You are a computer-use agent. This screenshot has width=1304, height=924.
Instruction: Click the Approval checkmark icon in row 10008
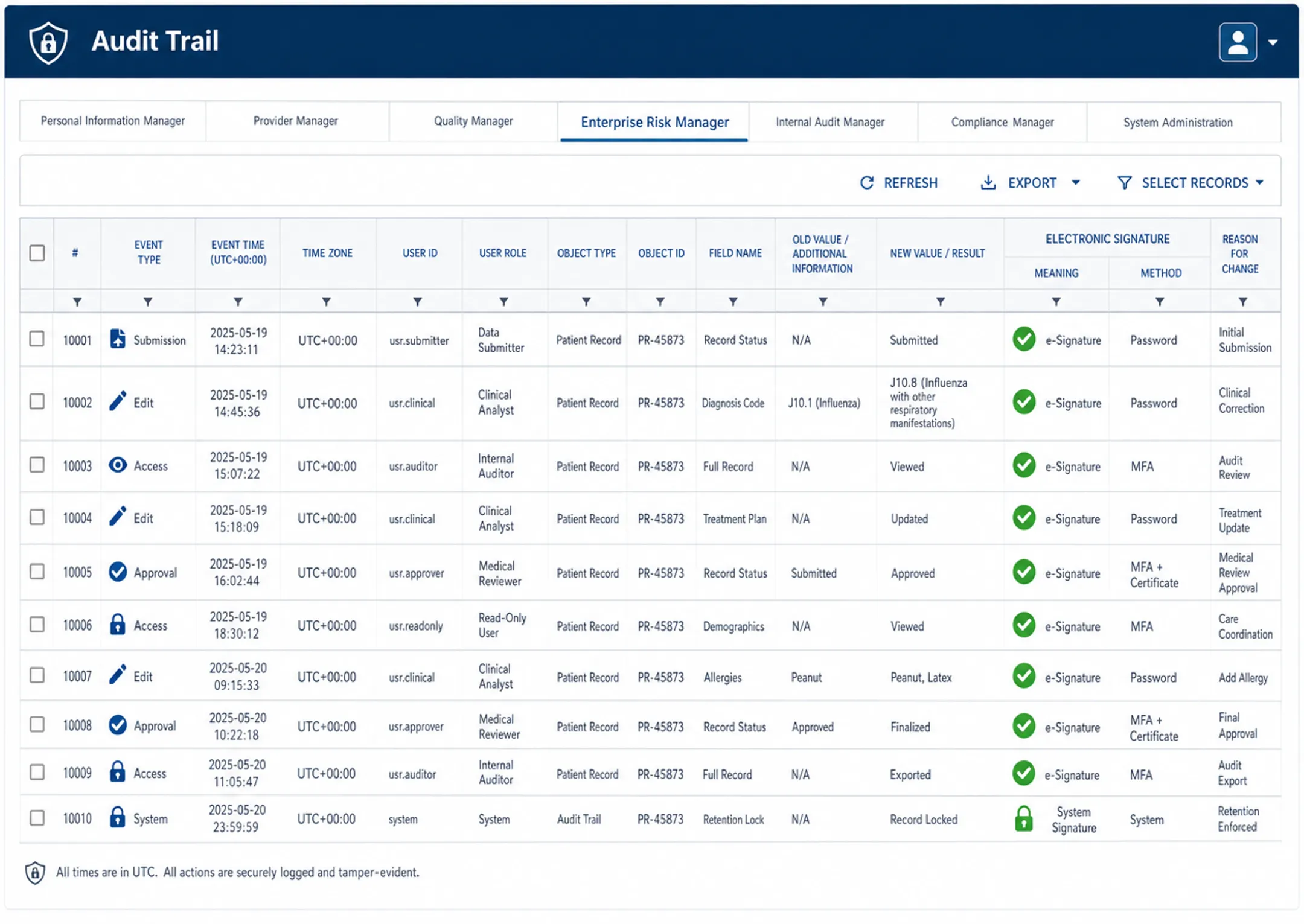click(118, 725)
